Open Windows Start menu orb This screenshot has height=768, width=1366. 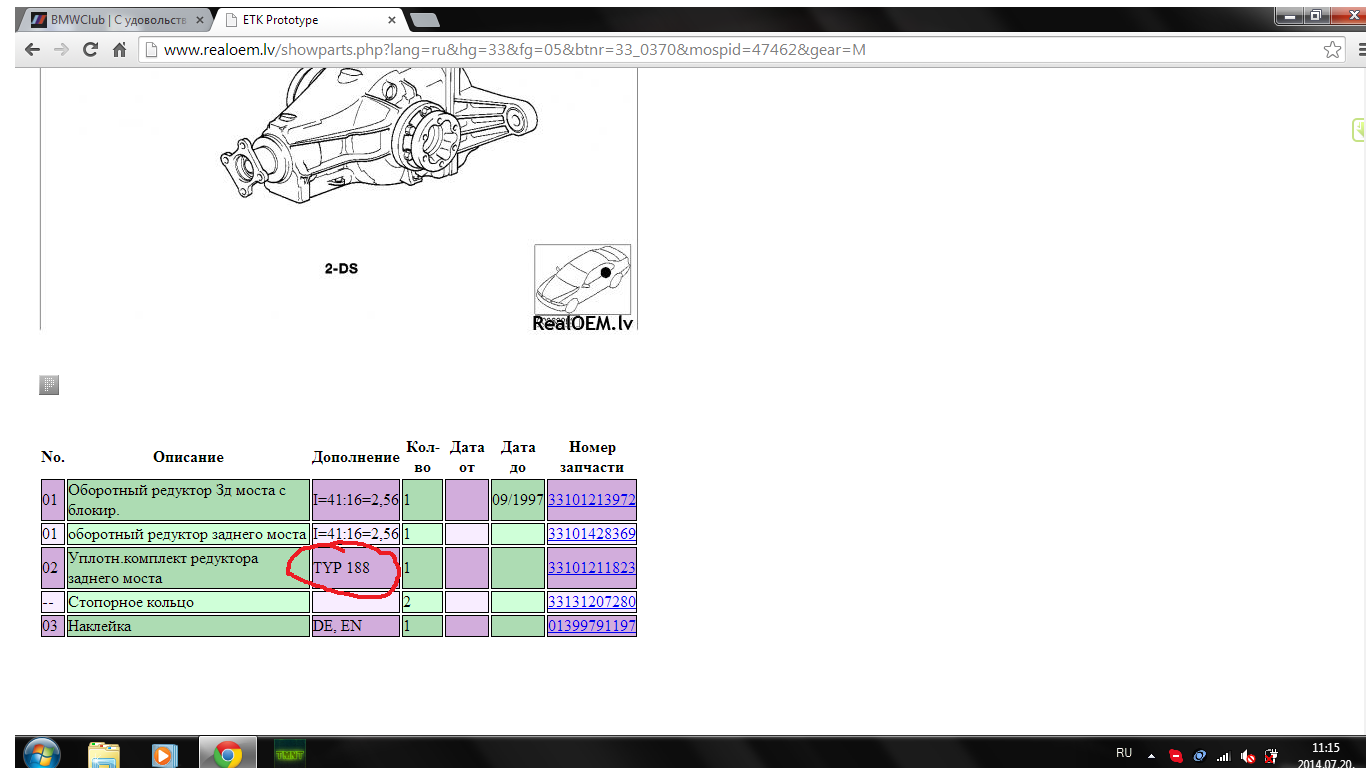click(41, 754)
